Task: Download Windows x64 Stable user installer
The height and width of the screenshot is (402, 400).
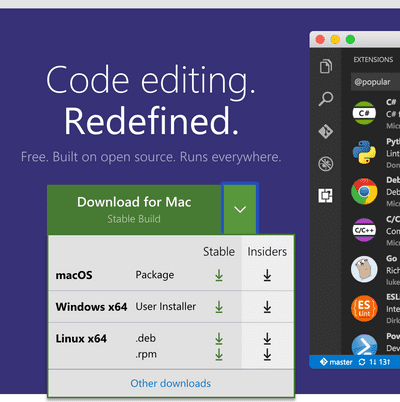Action: tap(219, 307)
